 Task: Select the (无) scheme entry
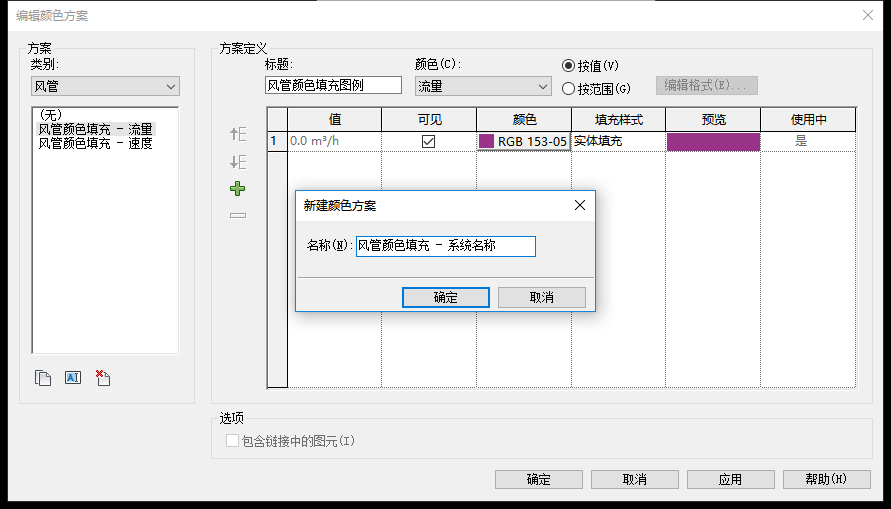pos(50,115)
